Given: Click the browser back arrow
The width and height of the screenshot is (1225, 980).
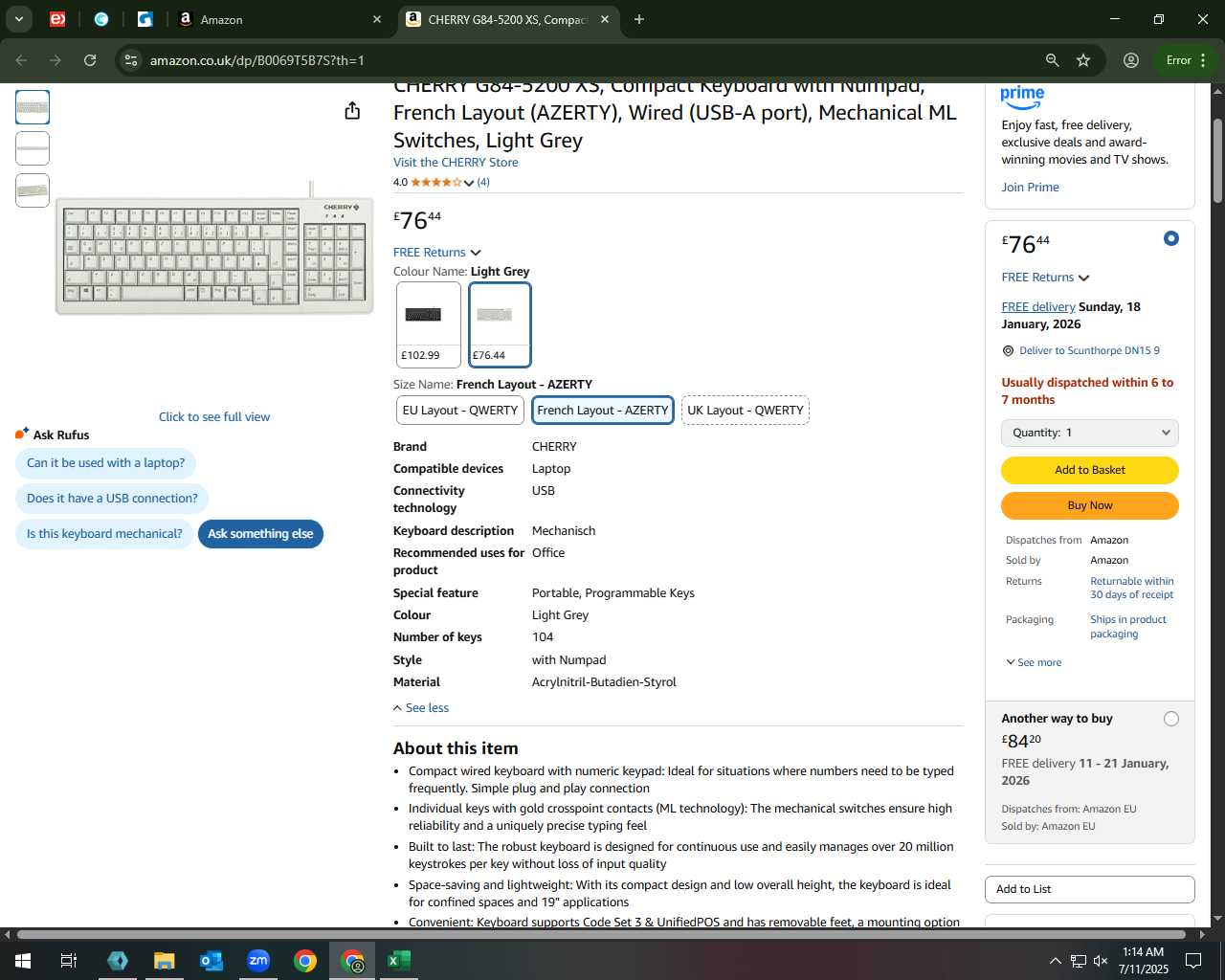Looking at the screenshot, I should (21, 60).
